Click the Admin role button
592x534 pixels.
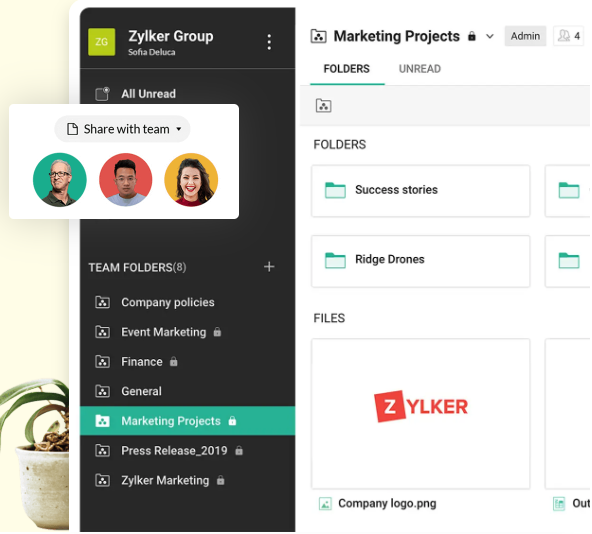[525, 36]
